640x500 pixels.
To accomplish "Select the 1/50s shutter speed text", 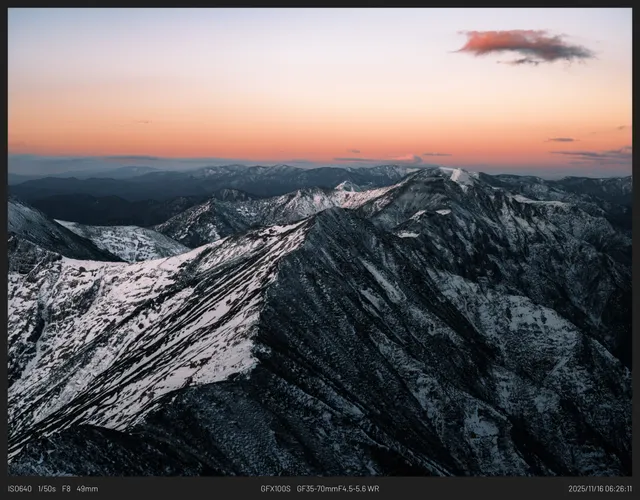I will click(x=47, y=489).
